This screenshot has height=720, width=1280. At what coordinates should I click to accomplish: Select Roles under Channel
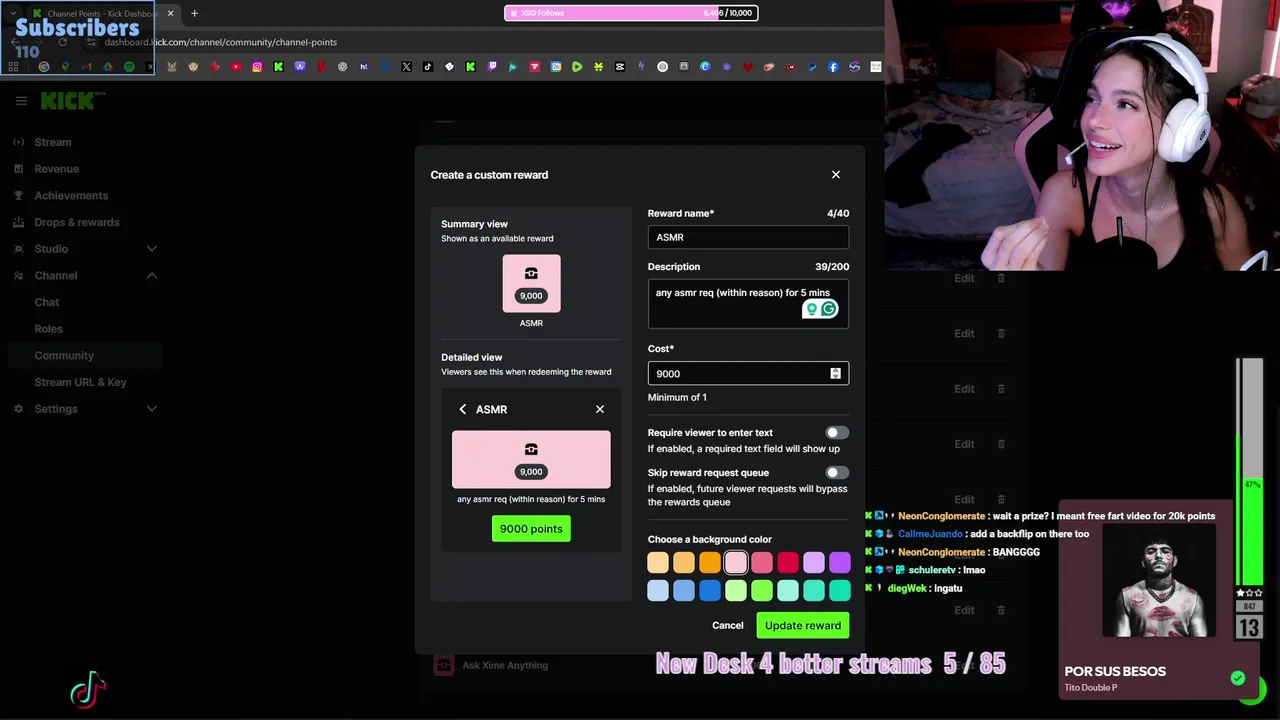click(49, 329)
